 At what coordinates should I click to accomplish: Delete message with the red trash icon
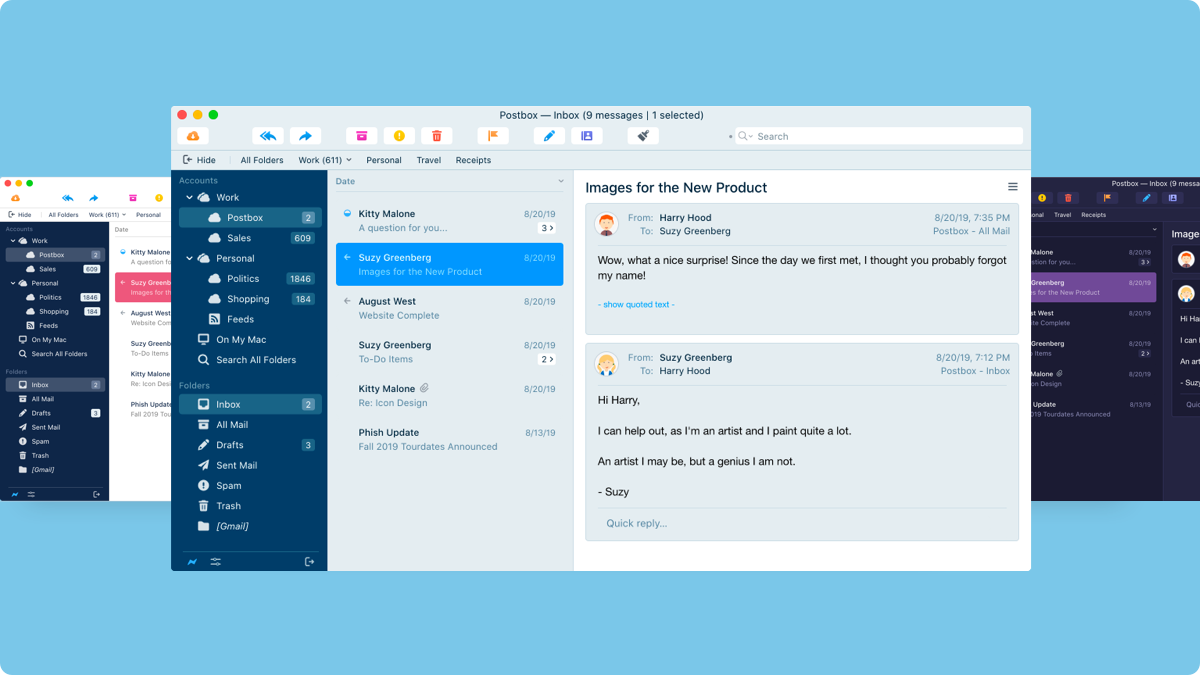[437, 136]
